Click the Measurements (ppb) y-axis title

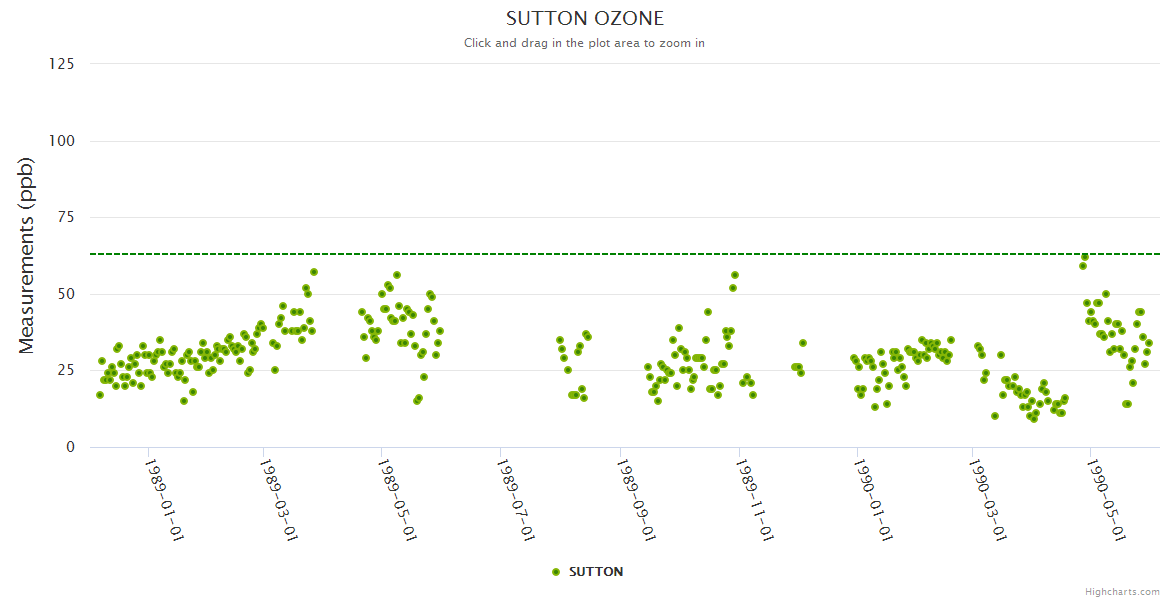tap(27, 255)
